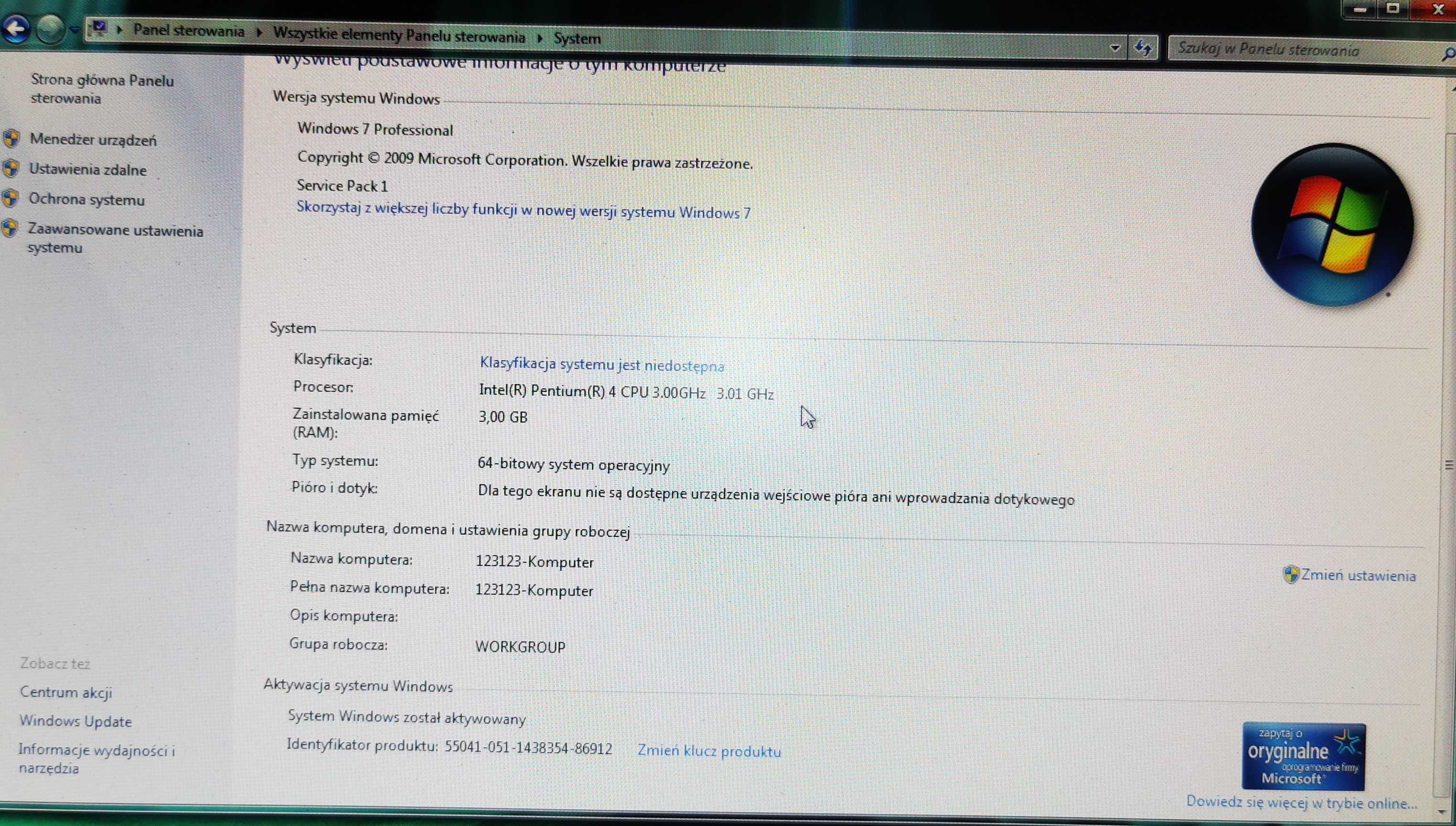This screenshot has width=1456, height=826.
Task: Select Windows 7 Professional text
Action: tap(375, 129)
